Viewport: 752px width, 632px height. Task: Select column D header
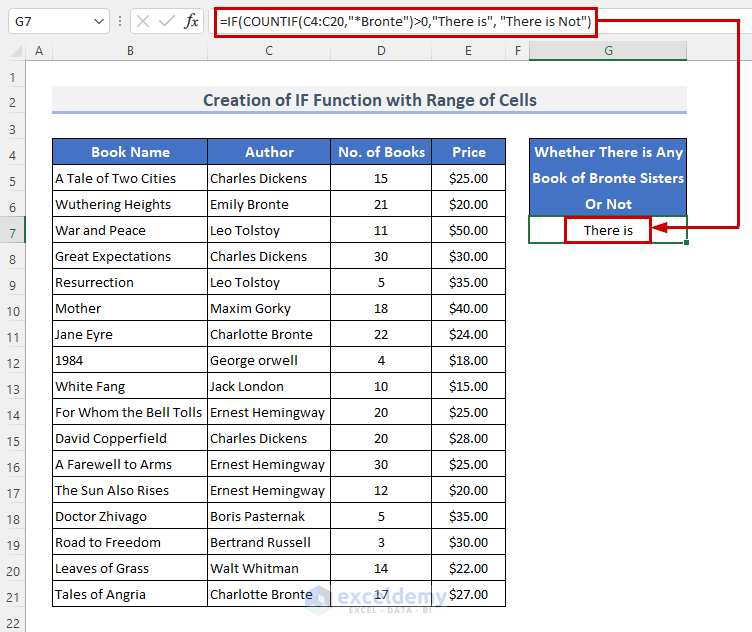(381, 51)
